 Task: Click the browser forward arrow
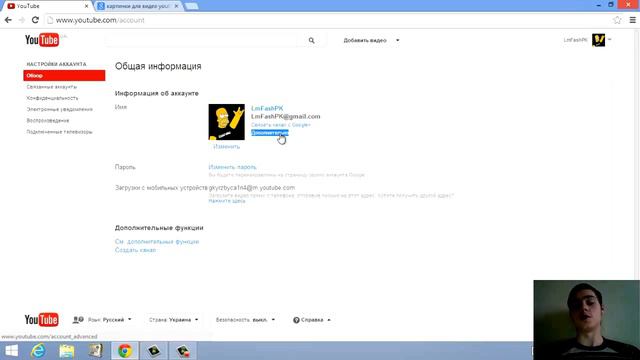pyautogui.click(x=22, y=20)
